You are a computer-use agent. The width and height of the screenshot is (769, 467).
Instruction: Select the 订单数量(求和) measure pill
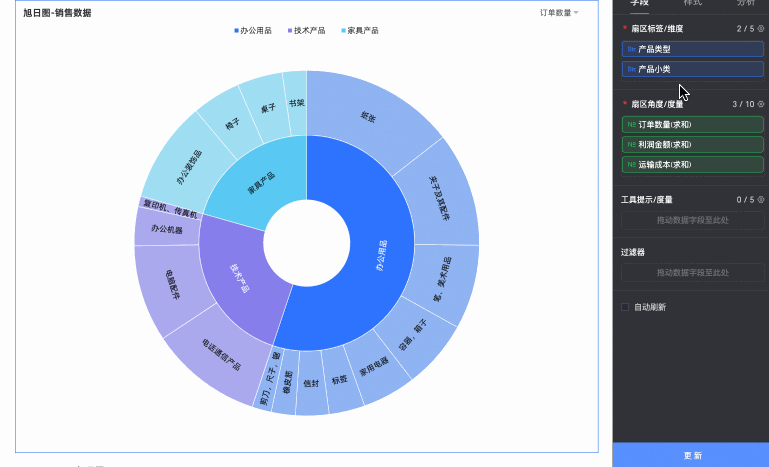click(x=692, y=125)
